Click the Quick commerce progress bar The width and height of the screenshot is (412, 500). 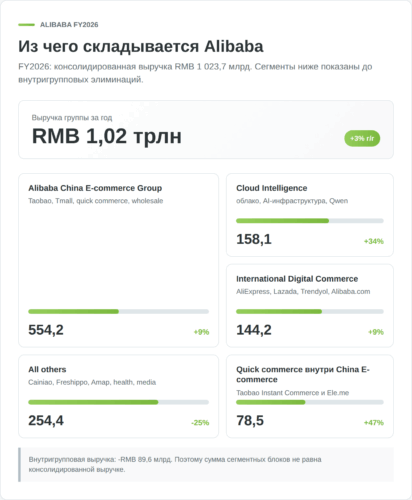tap(310, 402)
